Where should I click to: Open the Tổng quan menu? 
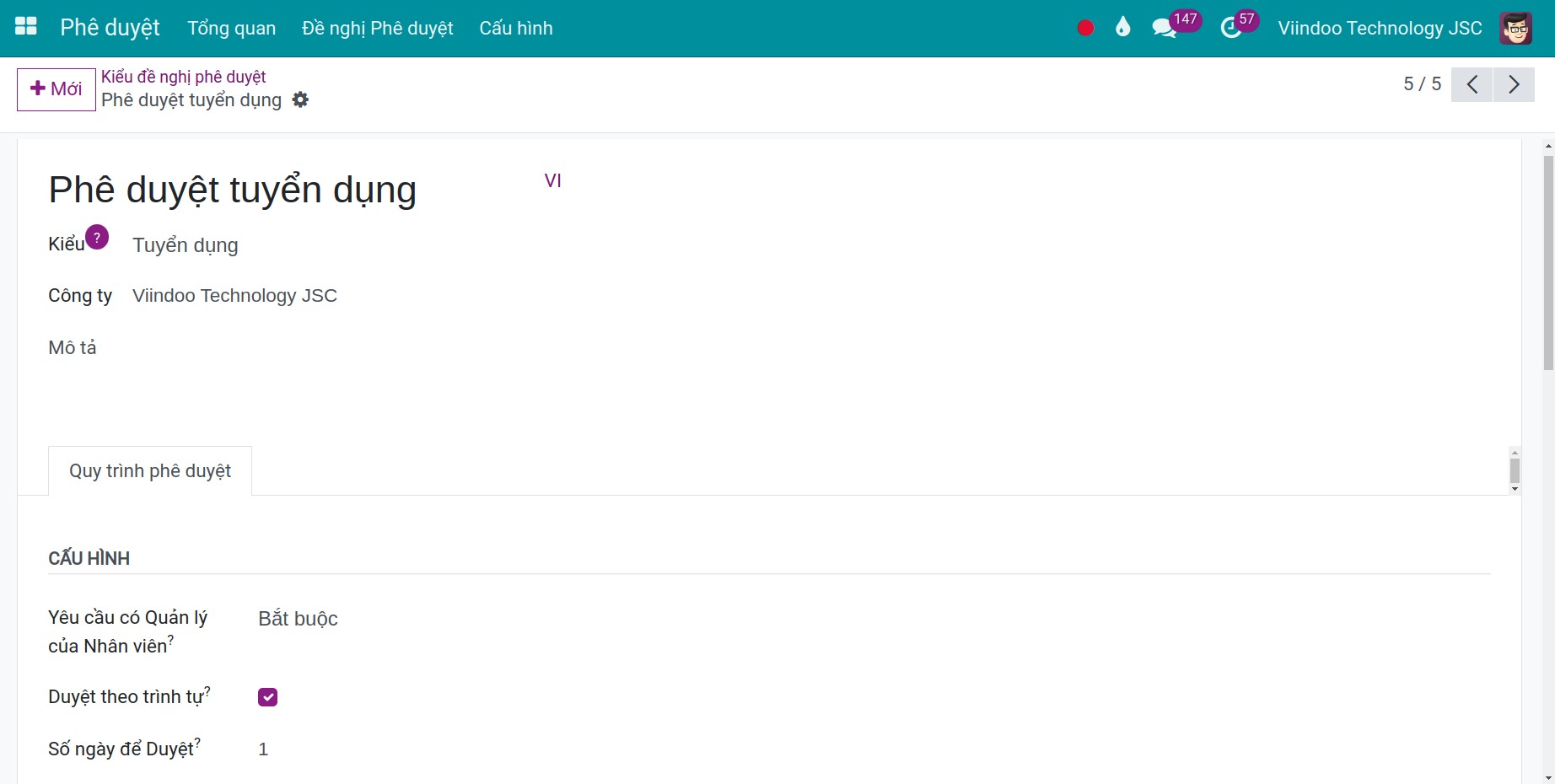pyautogui.click(x=231, y=28)
